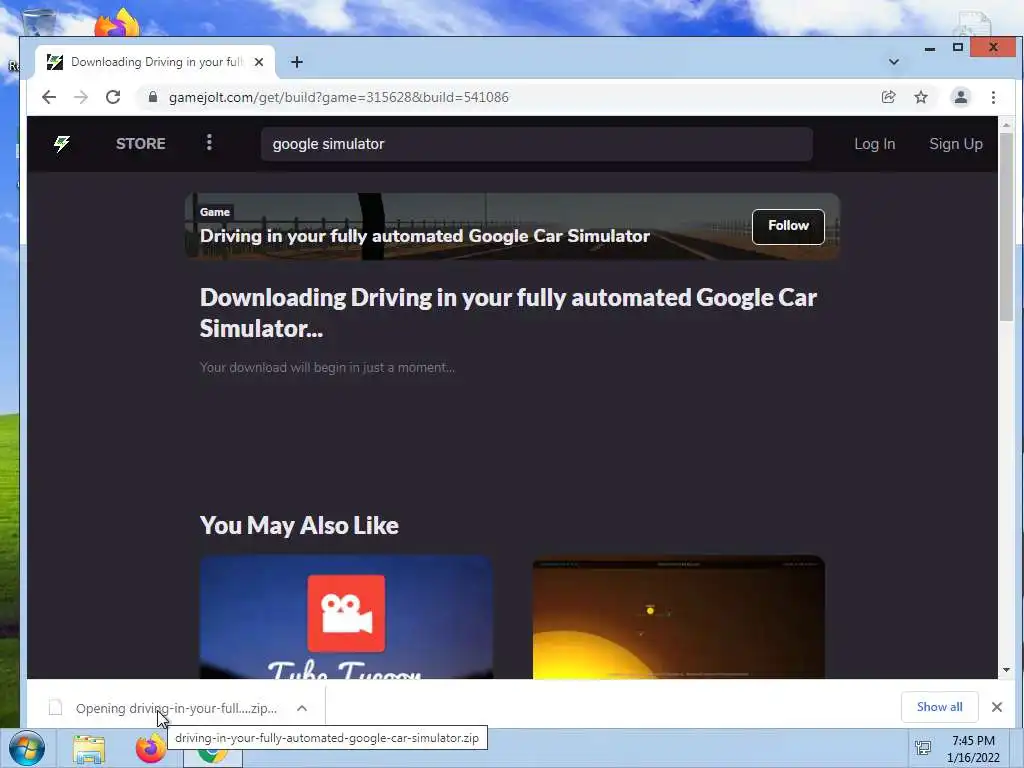Click the taskbar clock showing 7:45 PM
1024x768 pixels.
(x=973, y=749)
